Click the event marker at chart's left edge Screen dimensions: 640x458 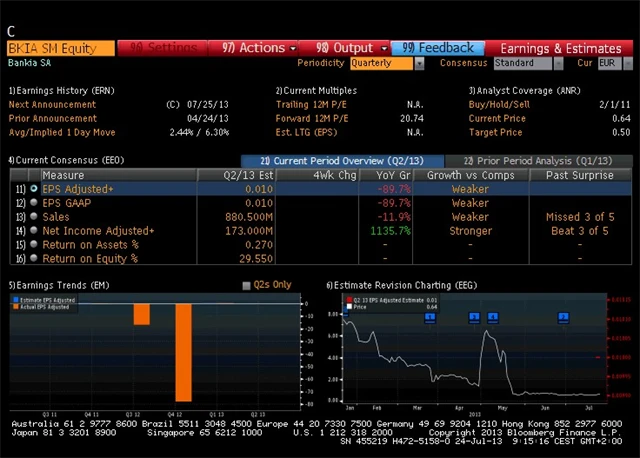click(x=345, y=313)
